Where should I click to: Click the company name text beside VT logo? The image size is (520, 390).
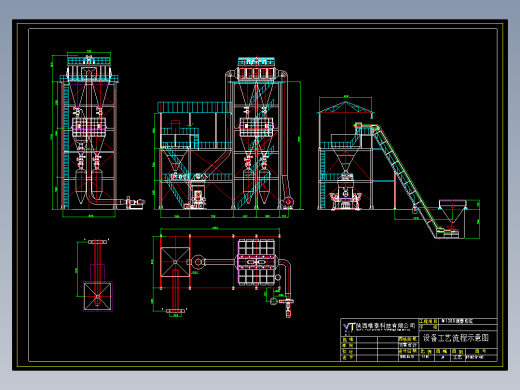pyautogui.click(x=386, y=325)
